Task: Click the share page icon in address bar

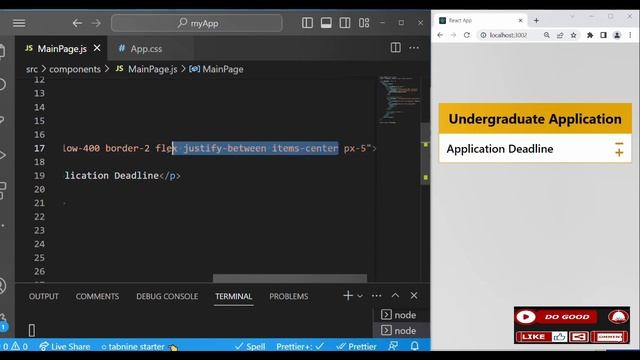Action: click(560, 35)
